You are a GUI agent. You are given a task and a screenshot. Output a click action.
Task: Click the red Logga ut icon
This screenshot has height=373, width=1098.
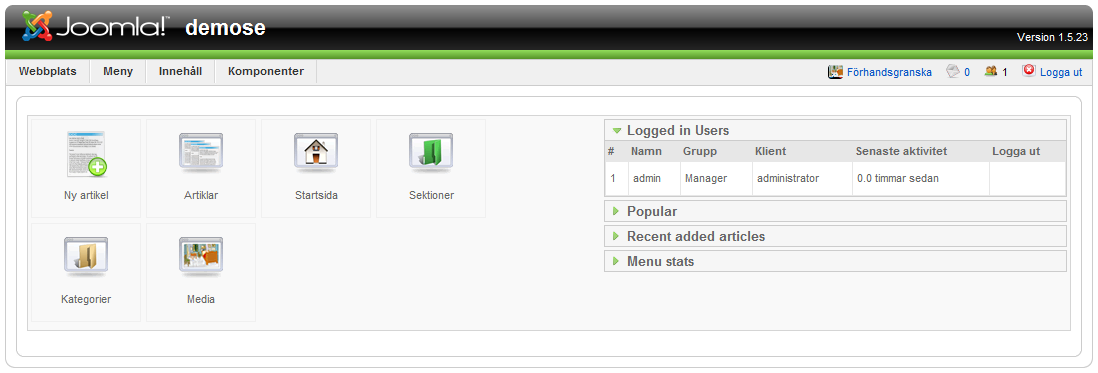(x=1029, y=71)
